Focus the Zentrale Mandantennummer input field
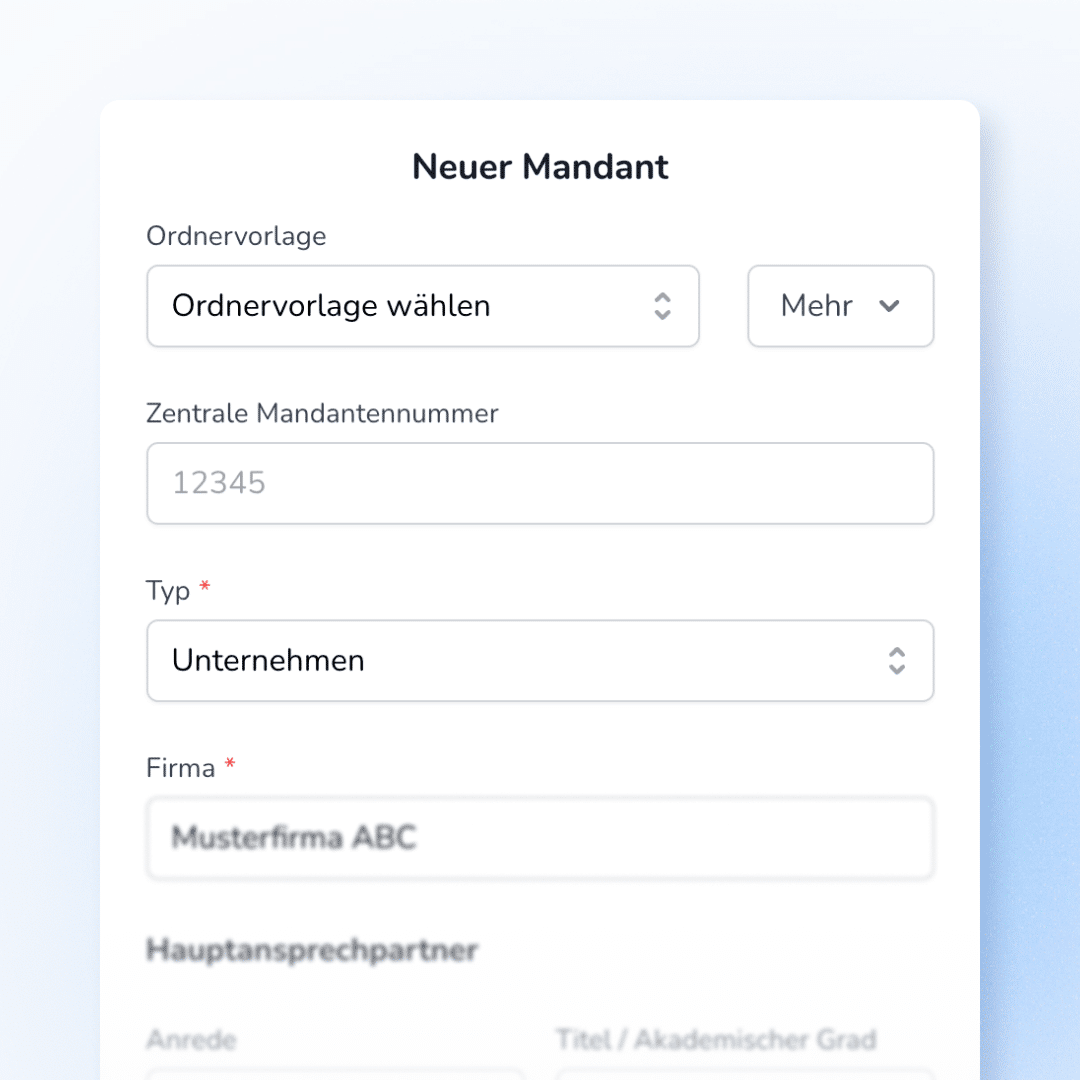This screenshot has width=1080, height=1080. coord(540,484)
